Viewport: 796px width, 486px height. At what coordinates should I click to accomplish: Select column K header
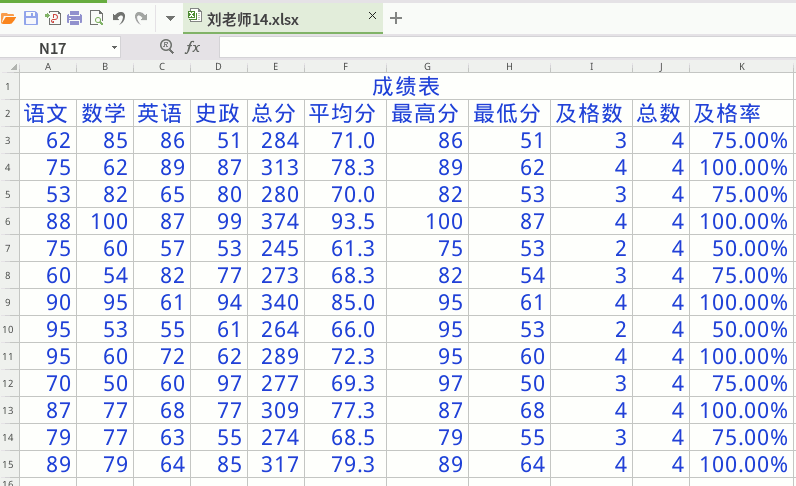(742, 66)
